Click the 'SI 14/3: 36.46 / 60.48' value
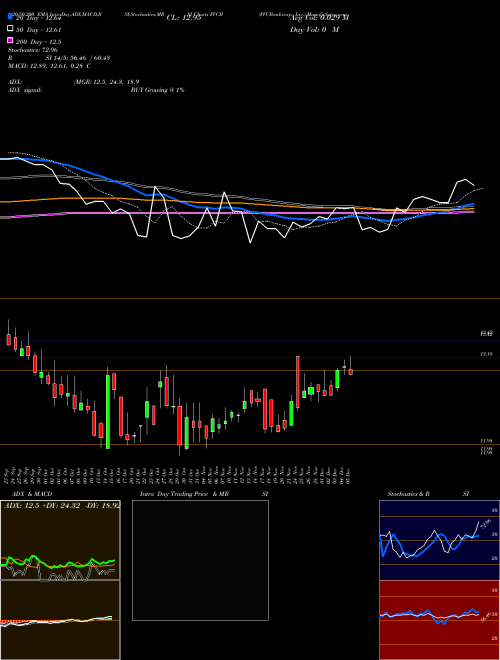The image size is (500, 660). tap(78, 58)
